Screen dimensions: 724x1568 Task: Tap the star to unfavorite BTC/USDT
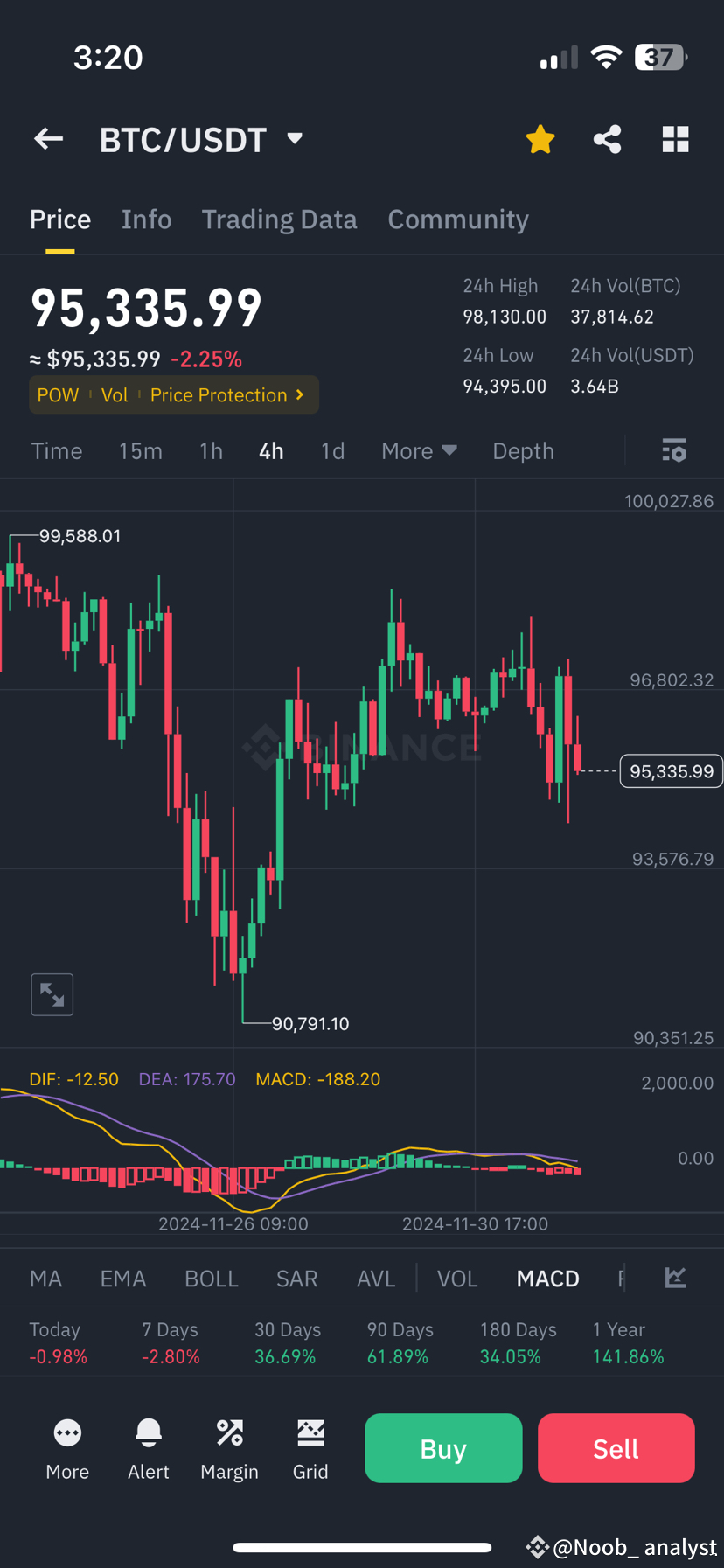point(540,139)
